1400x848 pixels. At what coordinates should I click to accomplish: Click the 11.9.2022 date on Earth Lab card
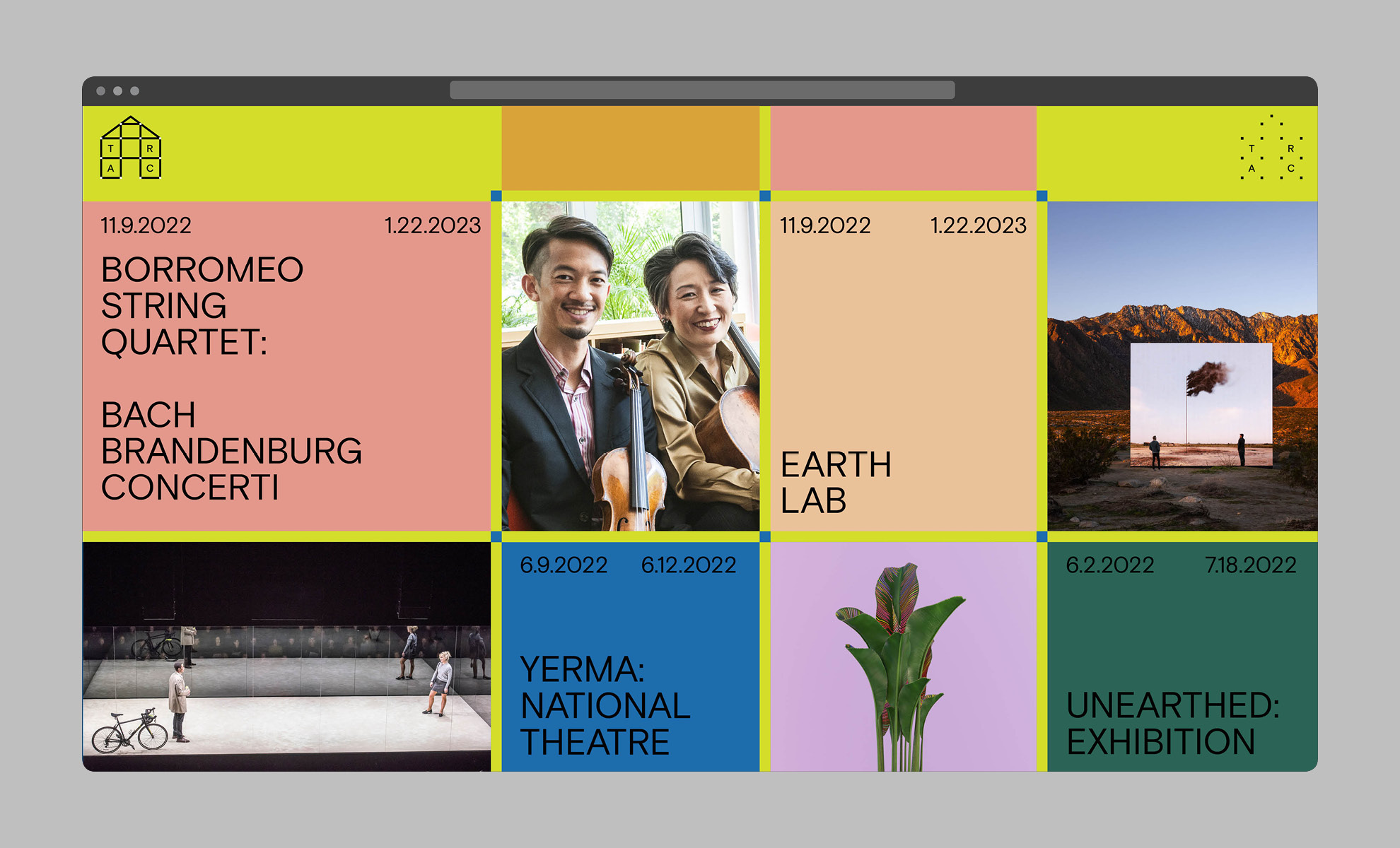pyautogui.click(x=825, y=225)
